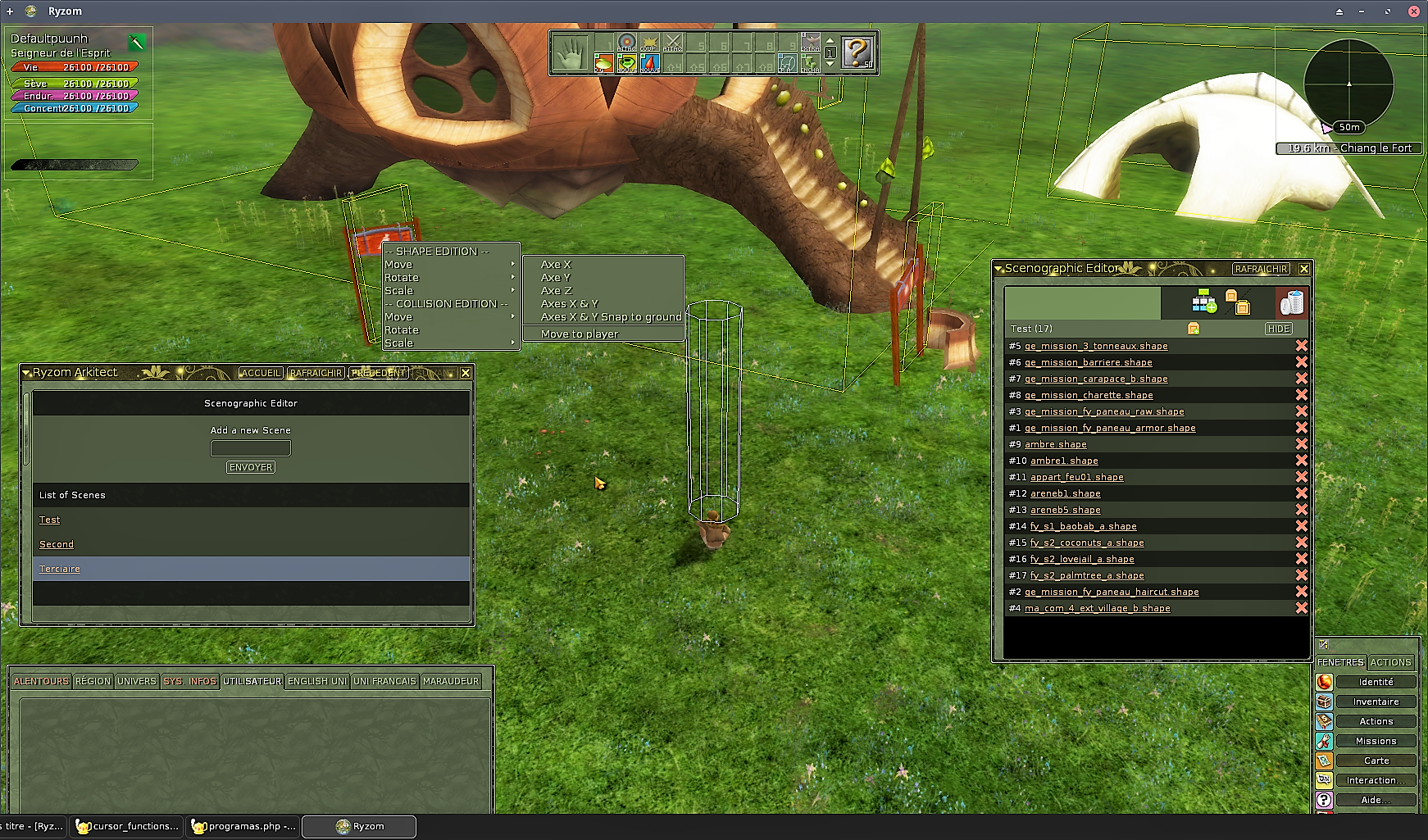Collapse the Ryzom Arkitect window header
1428x840 pixels.
(x=26, y=373)
